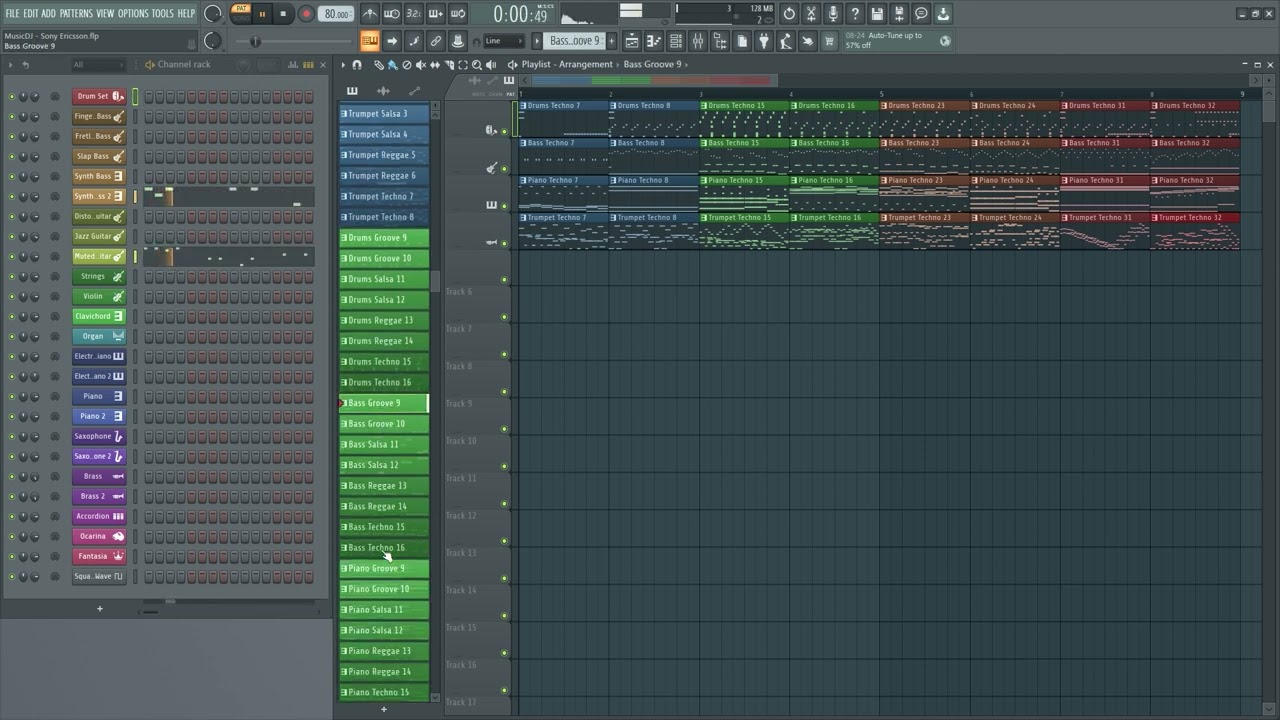The image size is (1280, 720).
Task: Toggle the metronome icon
Action: (x=370, y=14)
